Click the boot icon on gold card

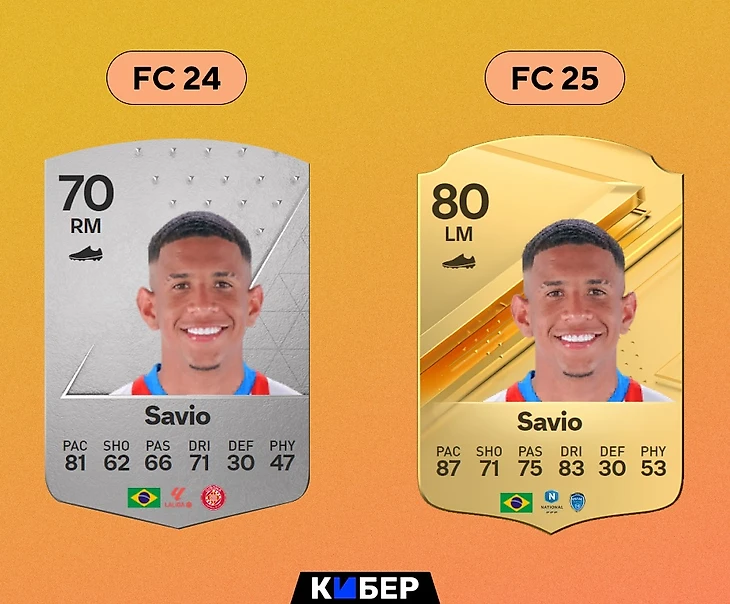point(459,262)
